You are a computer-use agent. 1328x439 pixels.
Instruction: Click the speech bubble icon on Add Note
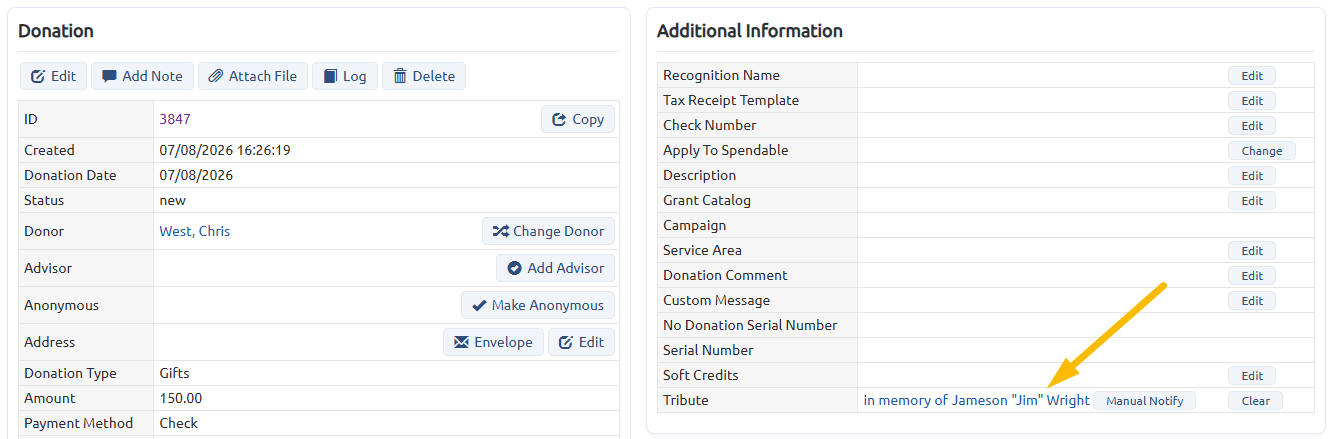click(109, 76)
